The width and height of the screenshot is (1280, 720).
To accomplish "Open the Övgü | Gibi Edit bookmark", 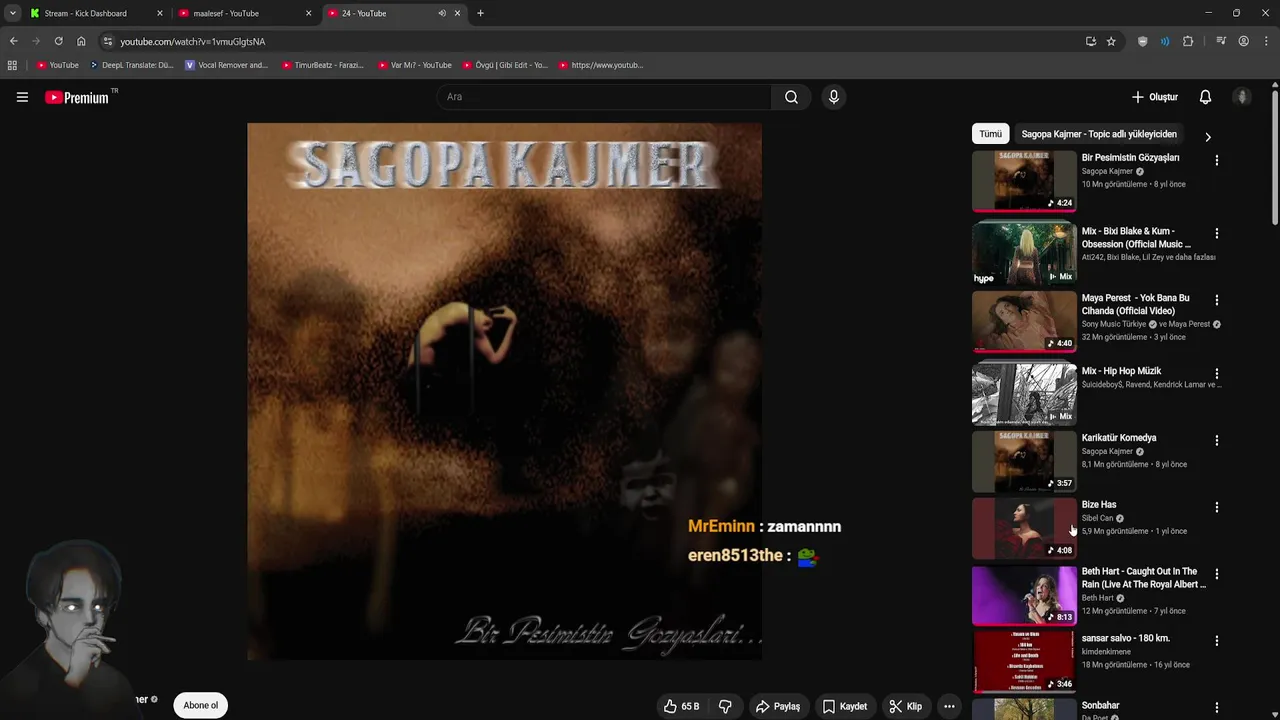I will click(505, 65).
